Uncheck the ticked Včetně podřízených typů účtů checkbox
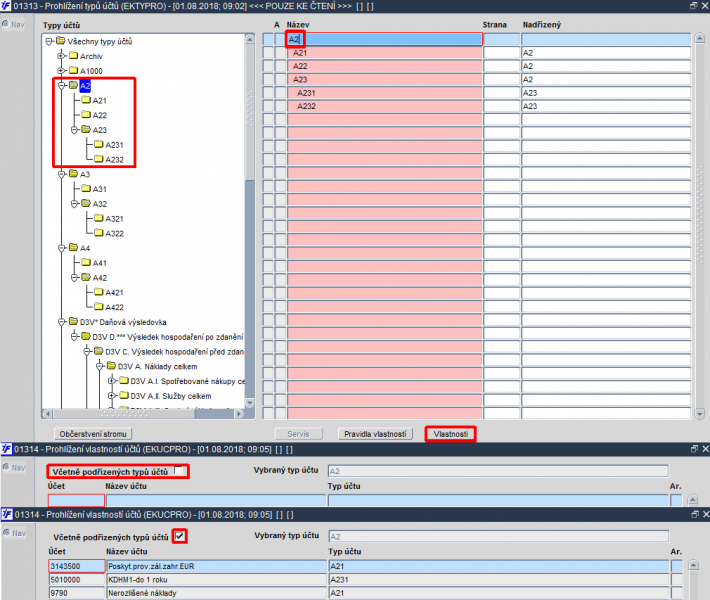 point(180,537)
